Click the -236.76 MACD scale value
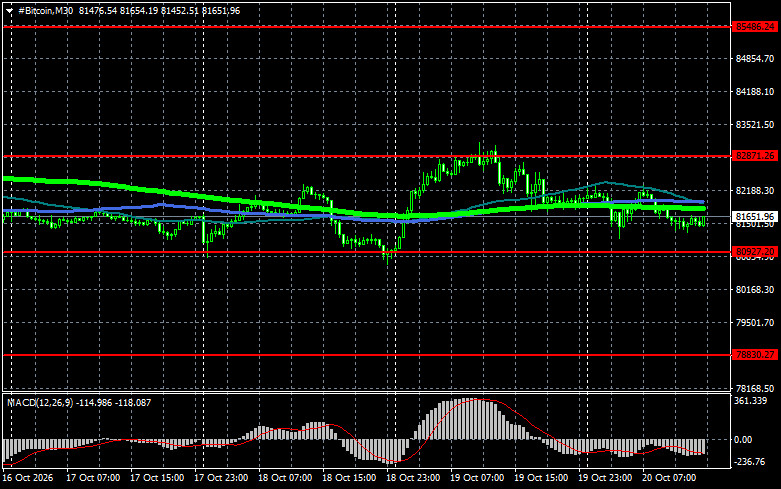 click(x=750, y=462)
